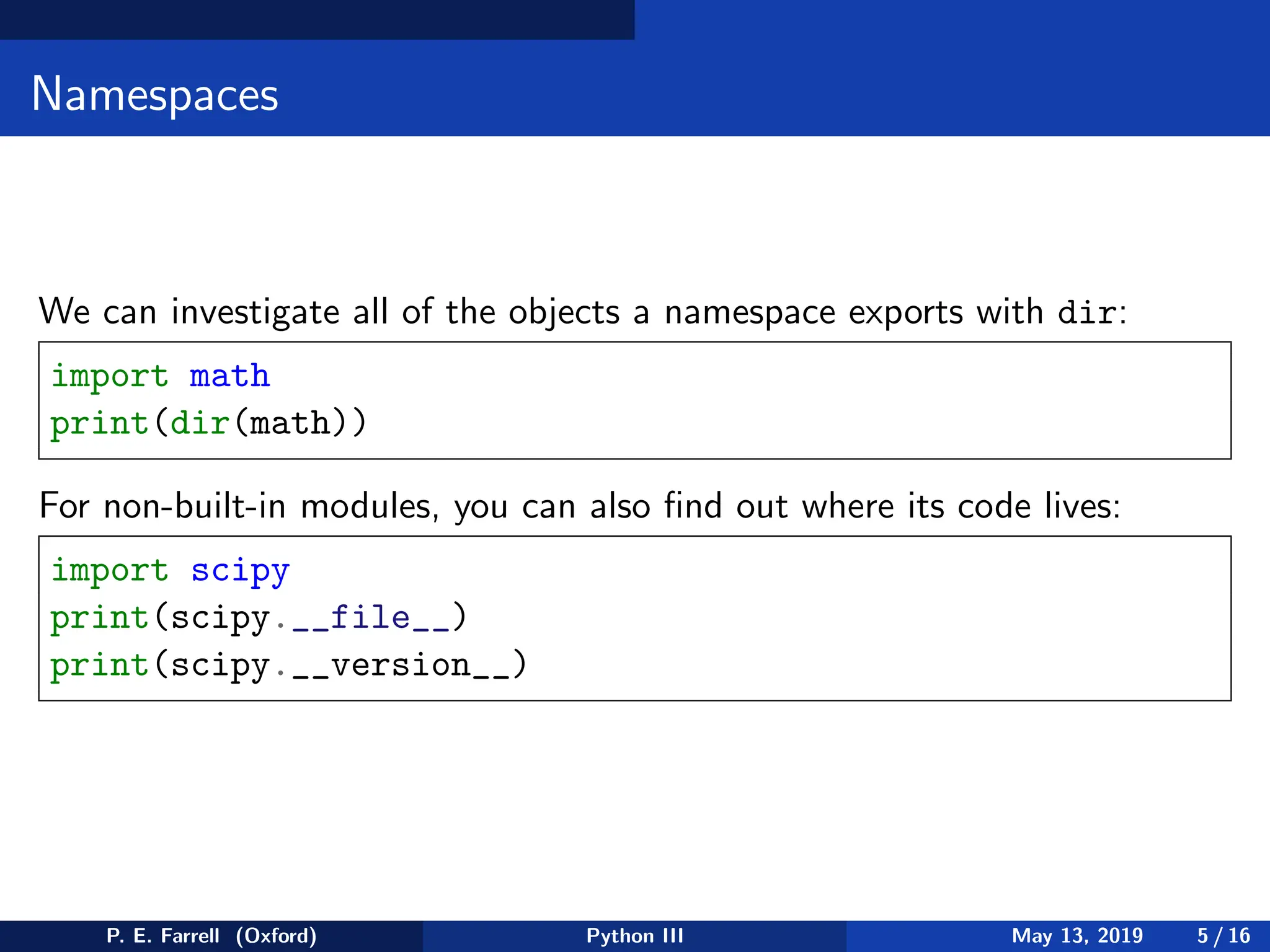The image size is (1270, 952).
Task: Click the '5 / 16' page number
Action: coord(1223,936)
